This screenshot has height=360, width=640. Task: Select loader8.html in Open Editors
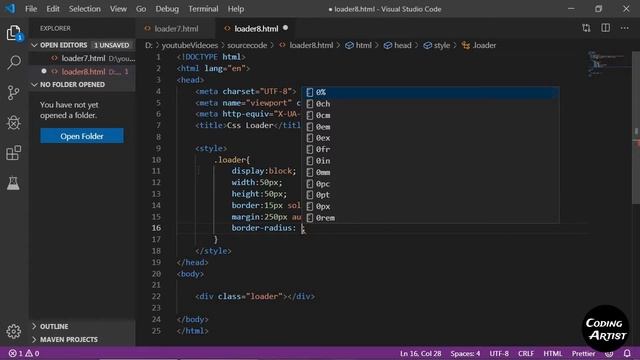coord(82,71)
